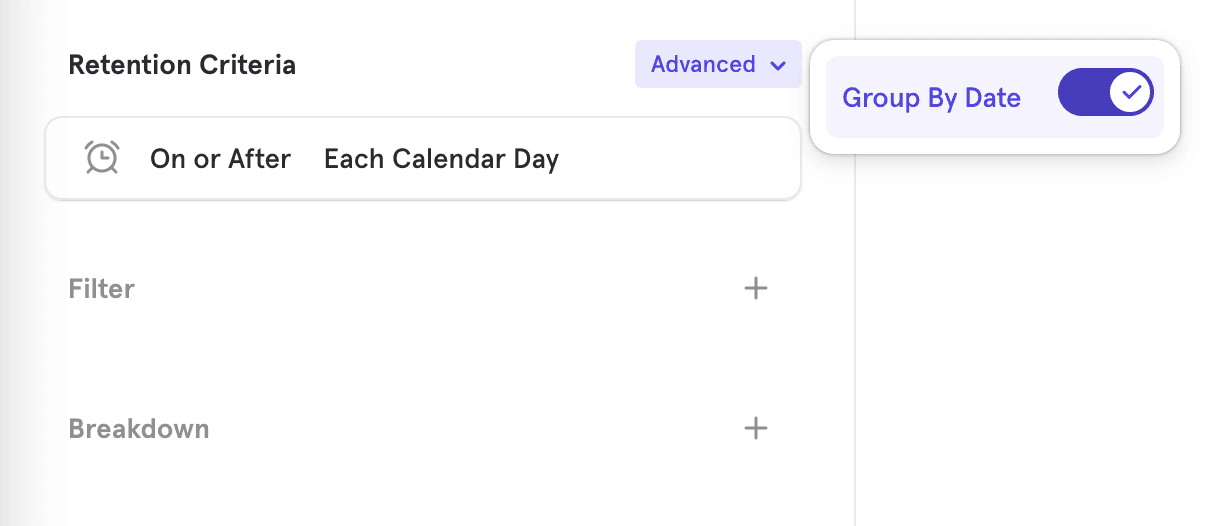Change the "Each Calendar Day" setting
1222x526 pixels.
pyautogui.click(x=441, y=158)
